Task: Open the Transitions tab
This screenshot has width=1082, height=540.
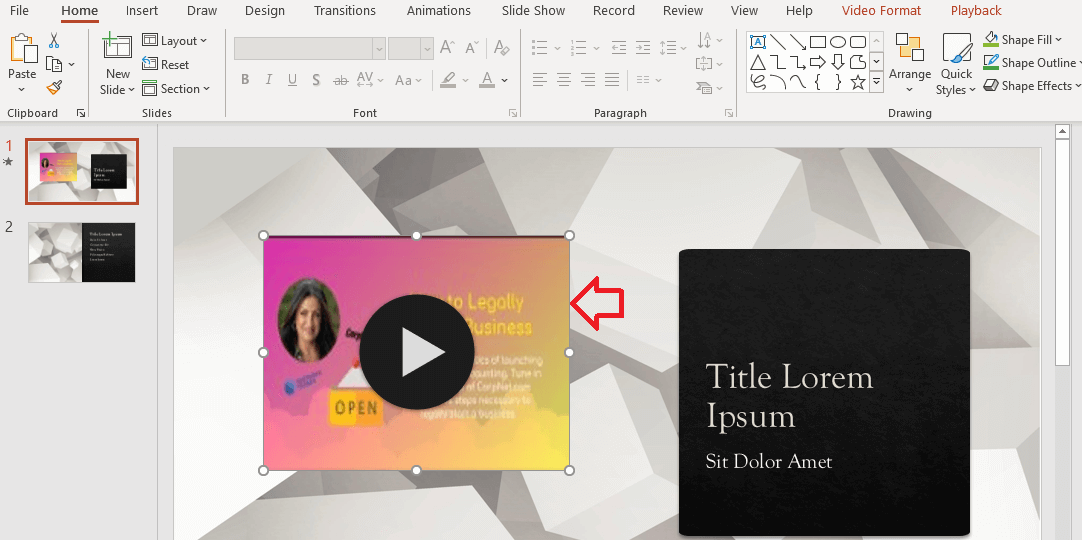Action: (x=345, y=11)
